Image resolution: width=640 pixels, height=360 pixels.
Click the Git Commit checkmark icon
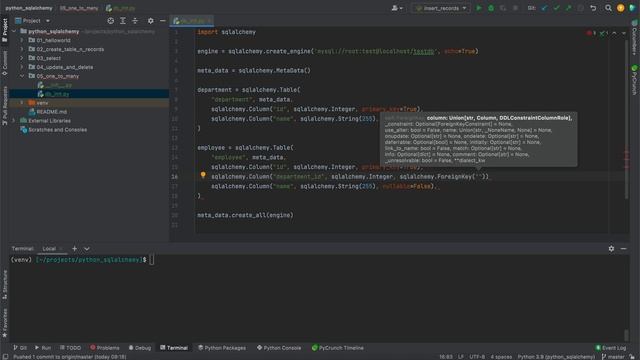coord(556,8)
